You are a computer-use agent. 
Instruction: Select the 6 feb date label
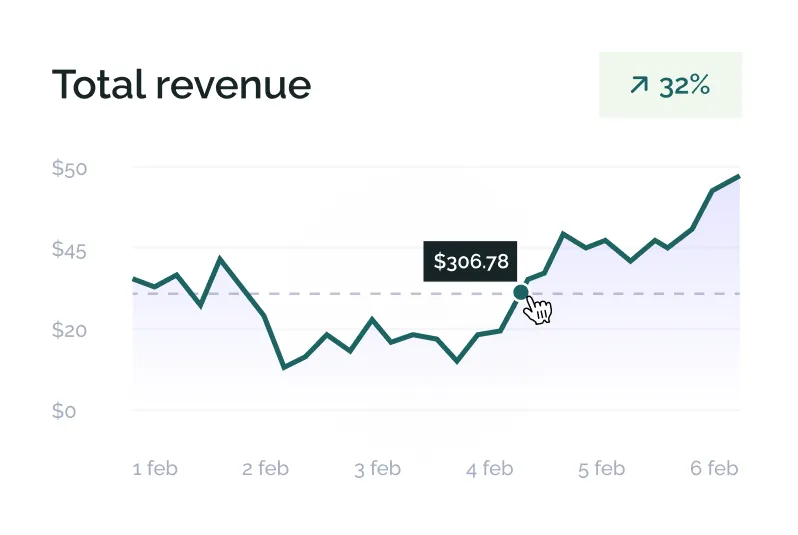pos(713,468)
